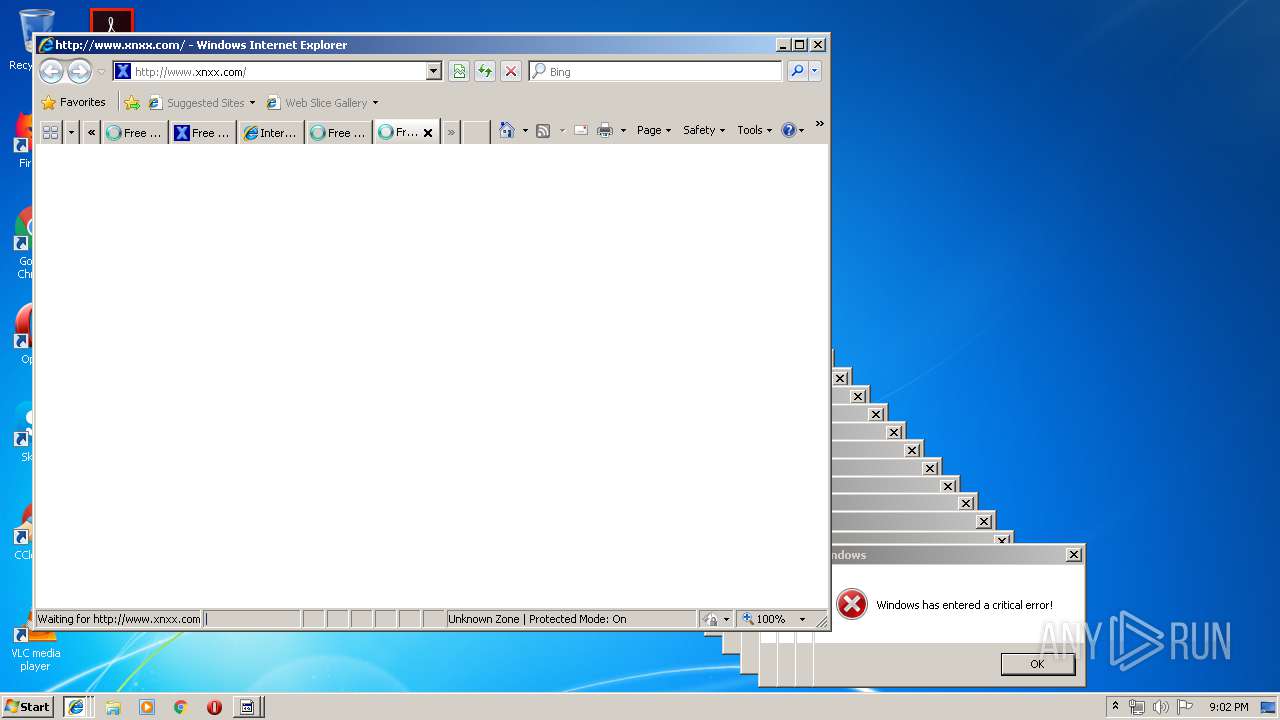This screenshot has width=1280, height=720.
Task: Open the Windows Explorer folder taskbar icon
Action: coord(113,707)
